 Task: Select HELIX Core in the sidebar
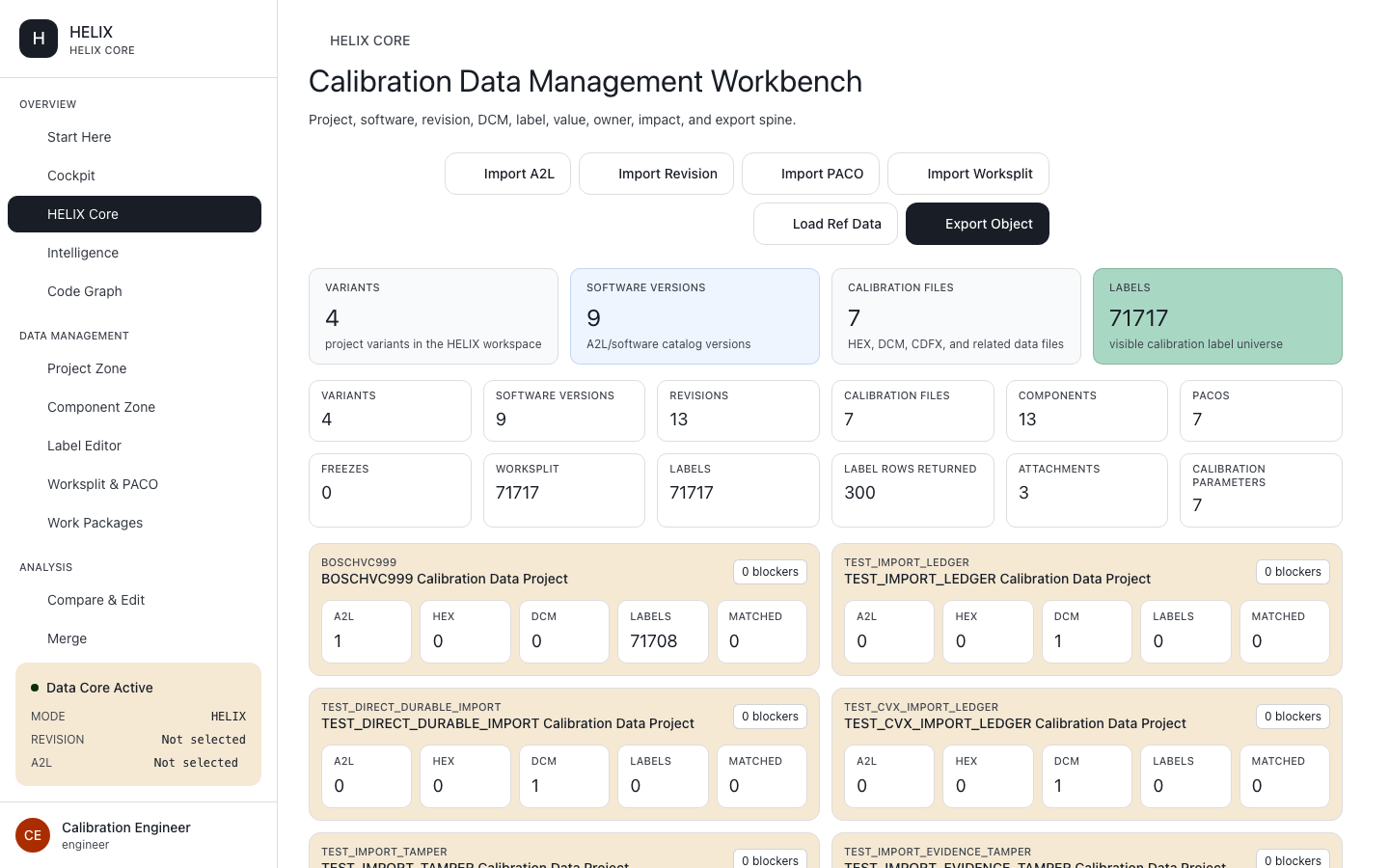[134, 214]
